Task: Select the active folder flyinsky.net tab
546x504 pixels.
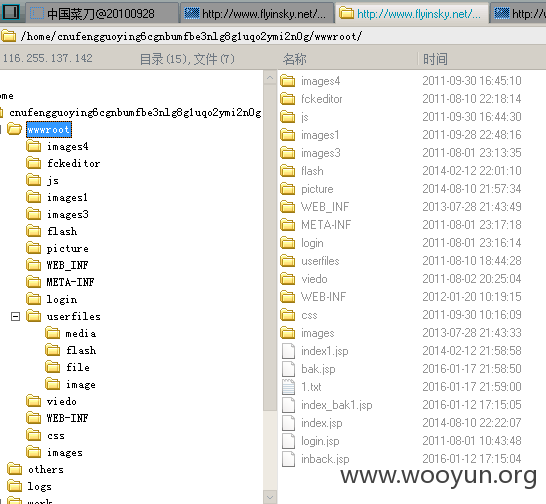Action: click(412, 13)
